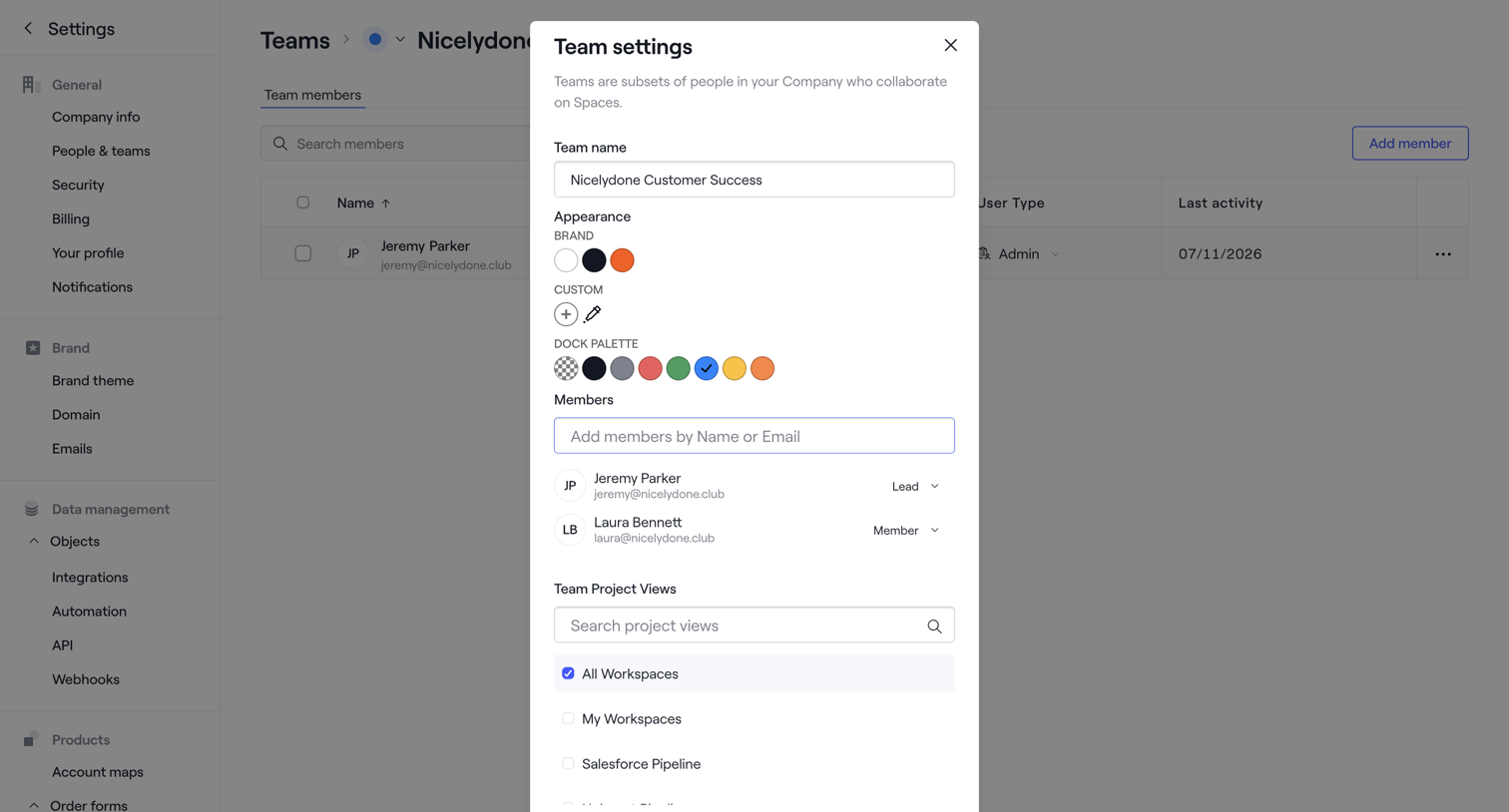1509x812 pixels.
Task: Open the Security settings page
Action: pyautogui.click(x=78, y=185)
